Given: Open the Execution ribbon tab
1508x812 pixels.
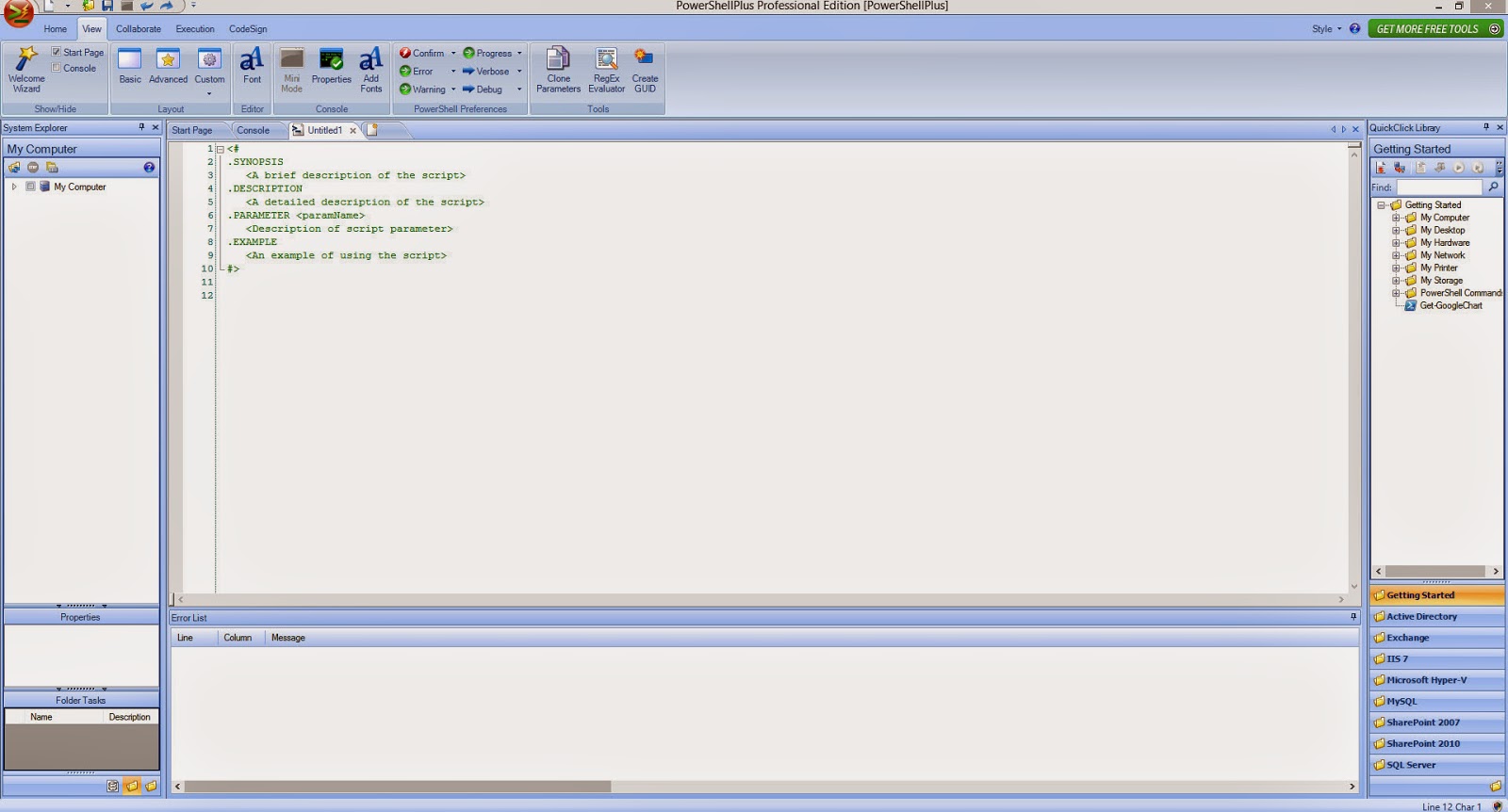Looking at the screenshot, I should tap(195, 28).
